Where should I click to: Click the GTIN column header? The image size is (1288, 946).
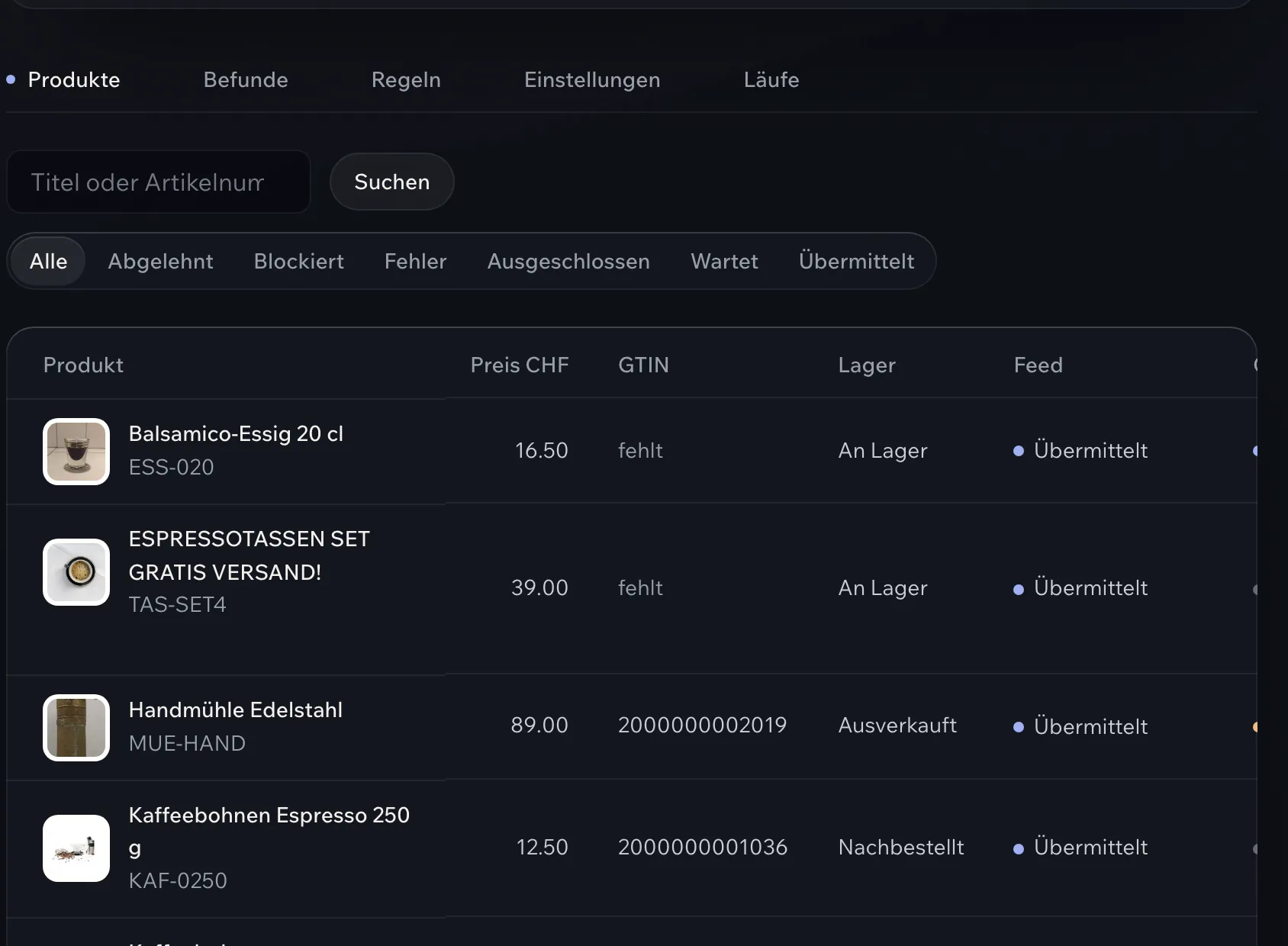coord(643,365)
